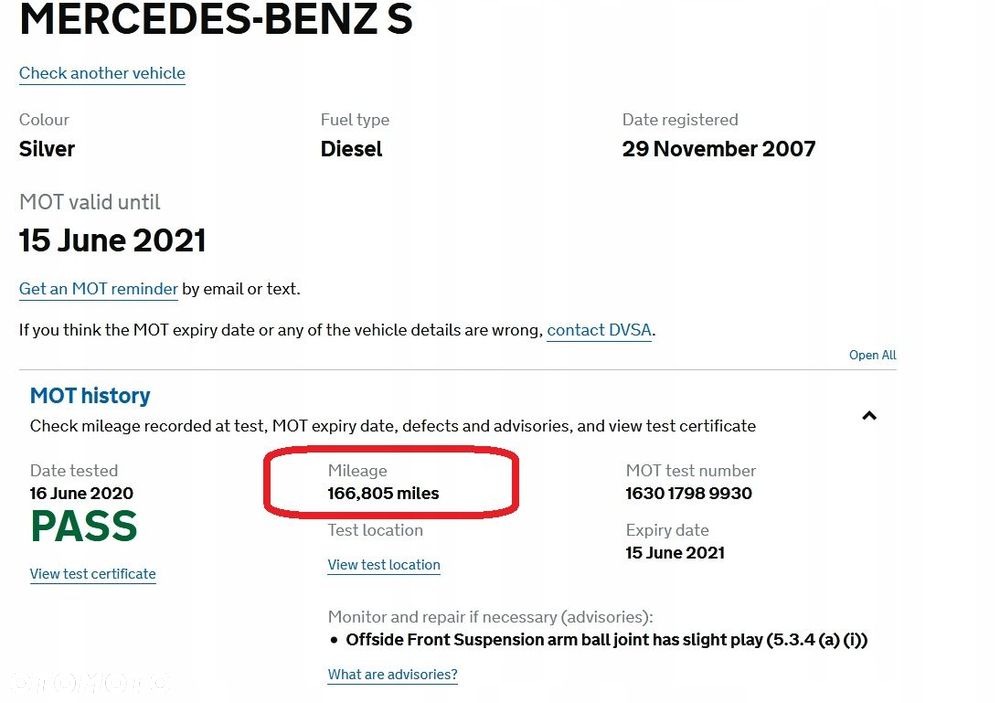Click the 16 June 2020 tested date
Viewport: 1000px width, 703px height.
pos(81,493)
